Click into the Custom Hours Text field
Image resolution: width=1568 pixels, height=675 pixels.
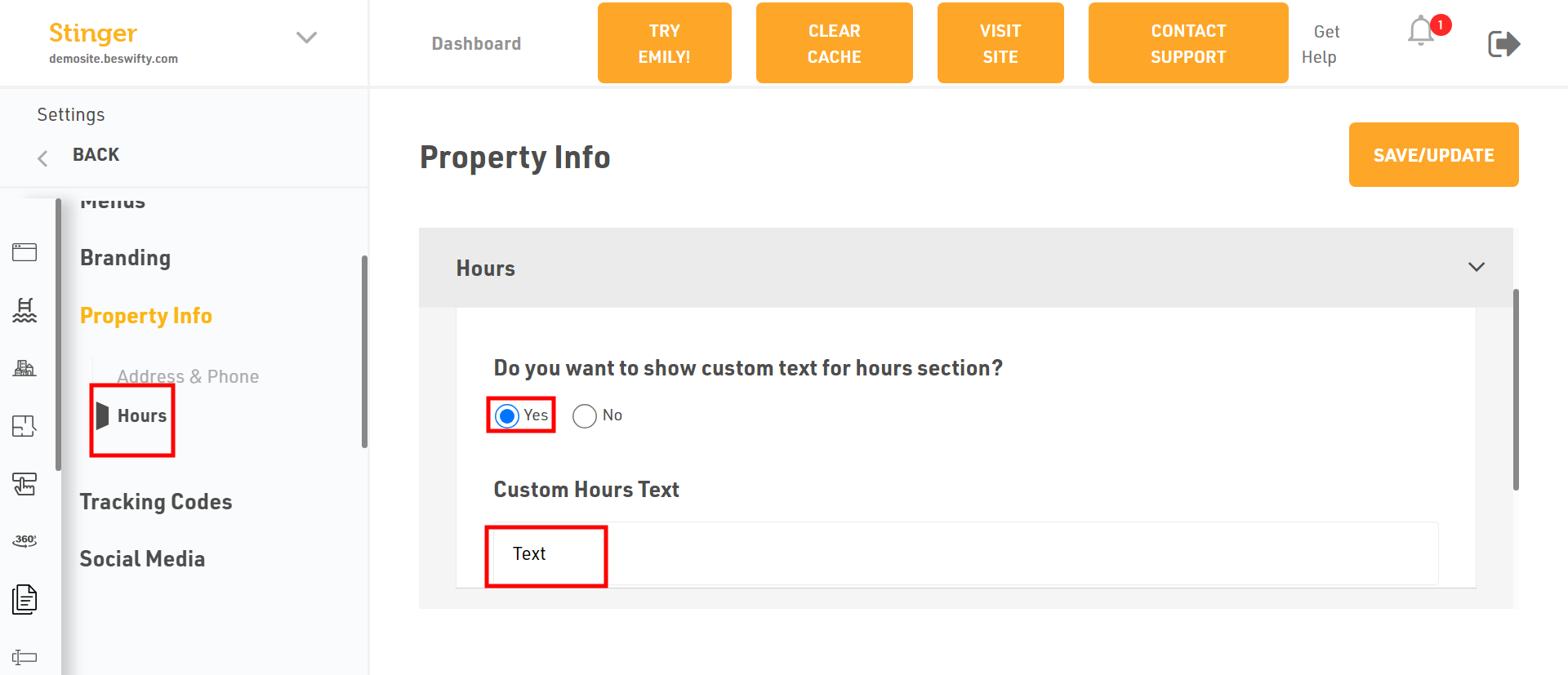965,553
